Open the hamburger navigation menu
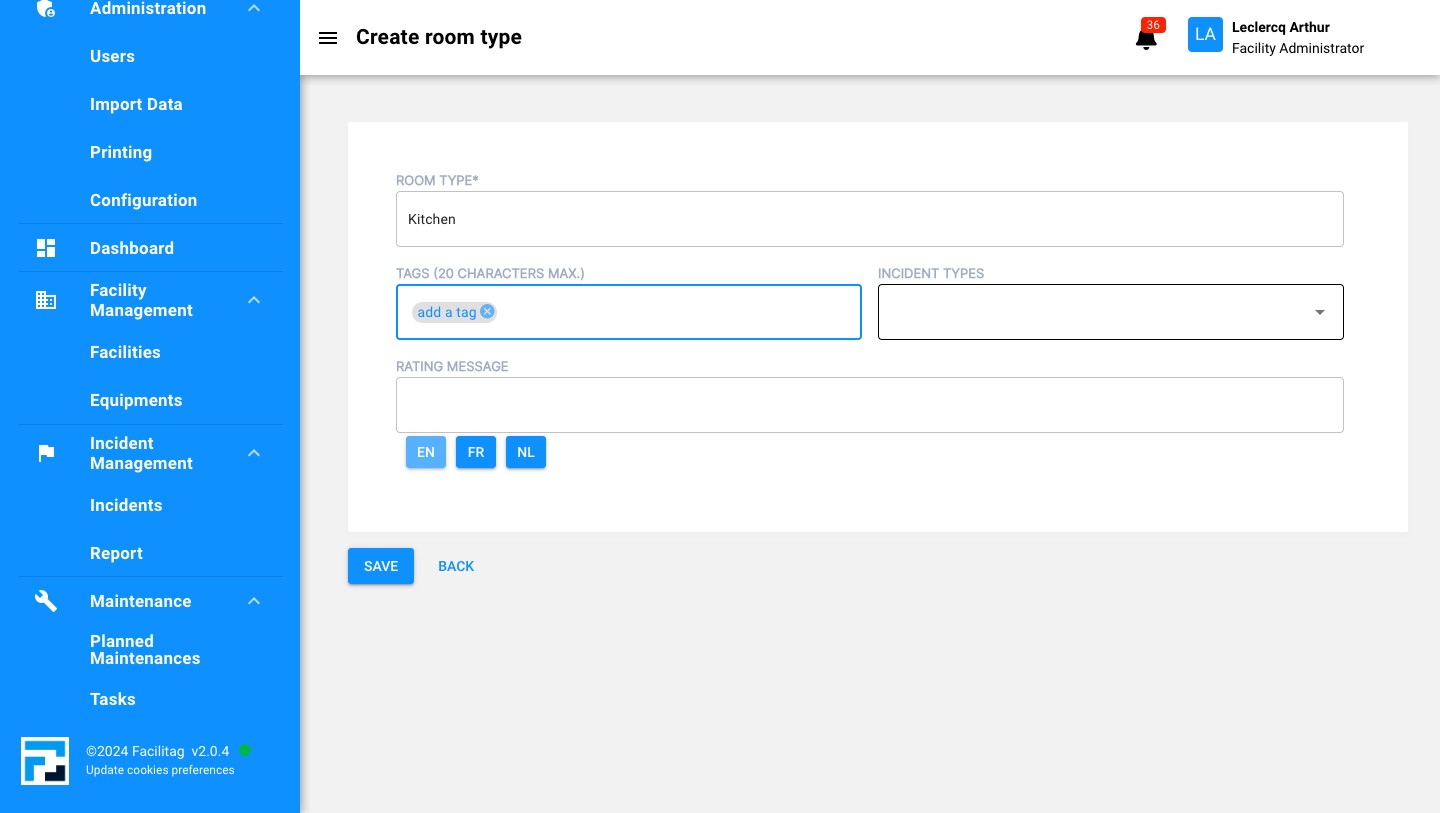The height and width of the screenshot is (813, 1440). [x=327, y=38]
